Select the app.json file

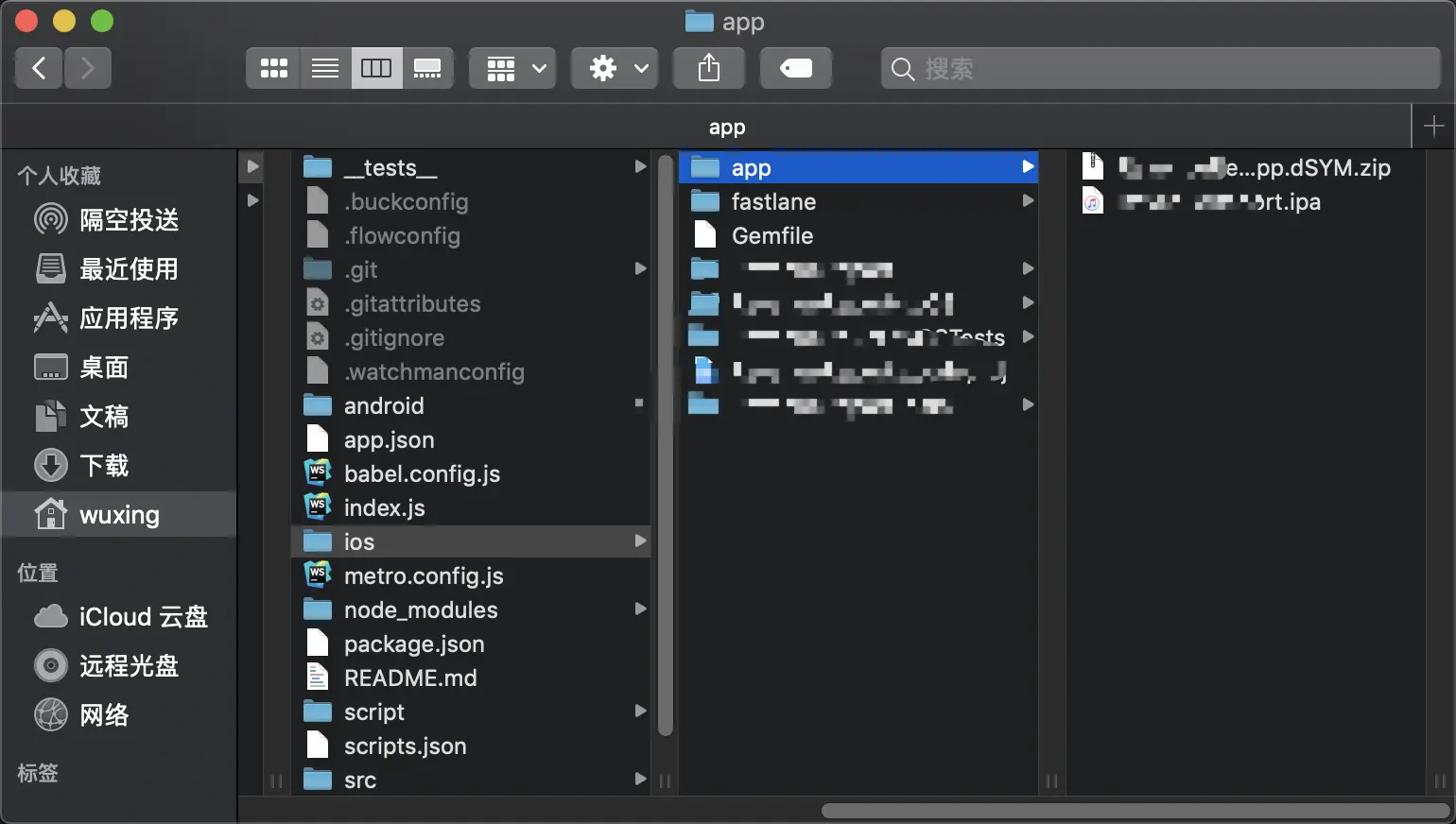point(471,439)
